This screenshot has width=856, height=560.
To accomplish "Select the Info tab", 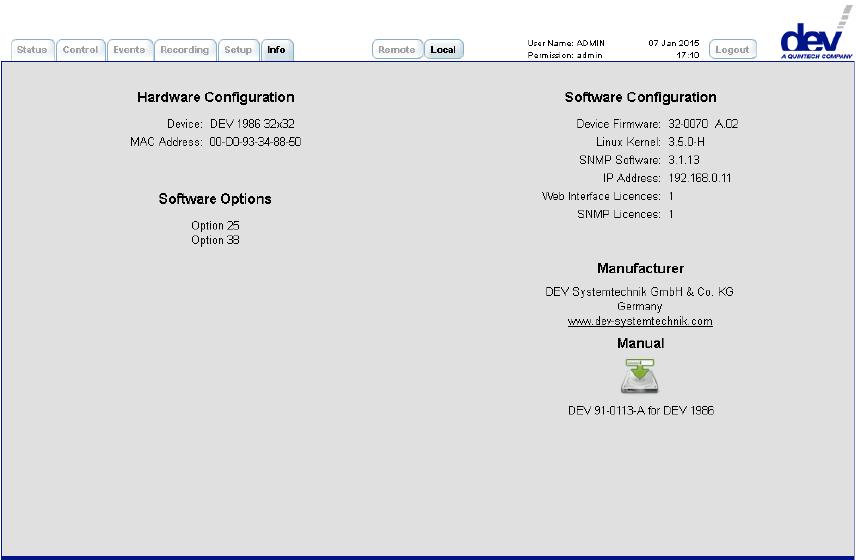I will tap(277, 50).
